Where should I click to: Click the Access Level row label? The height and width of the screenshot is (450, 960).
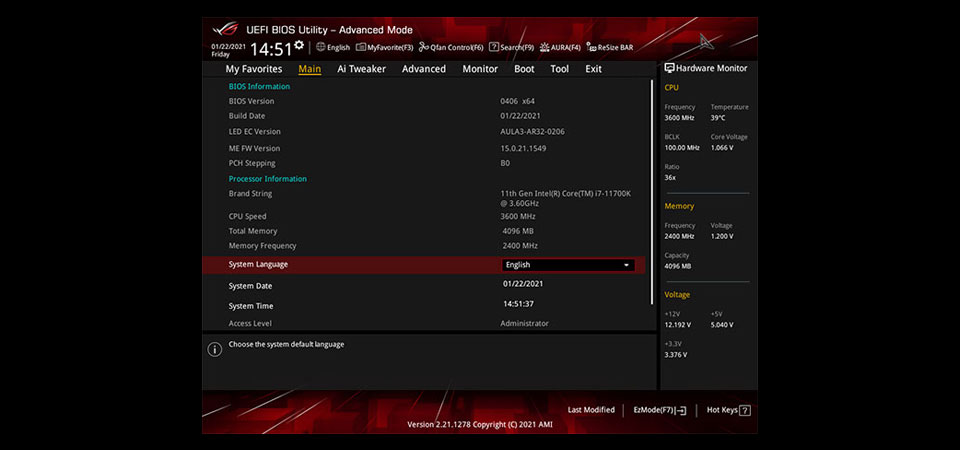pyautogui.click(x=250, y=323)
